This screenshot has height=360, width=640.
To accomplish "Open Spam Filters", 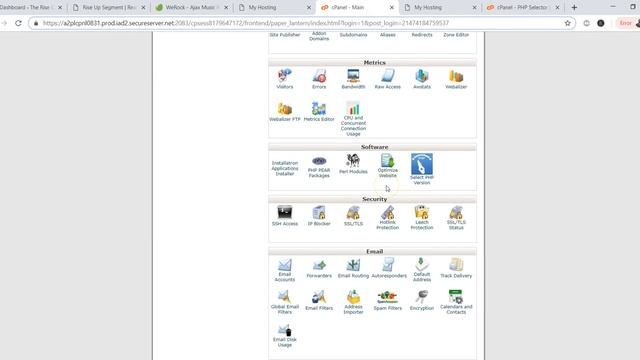I will [x=387, y=301].
